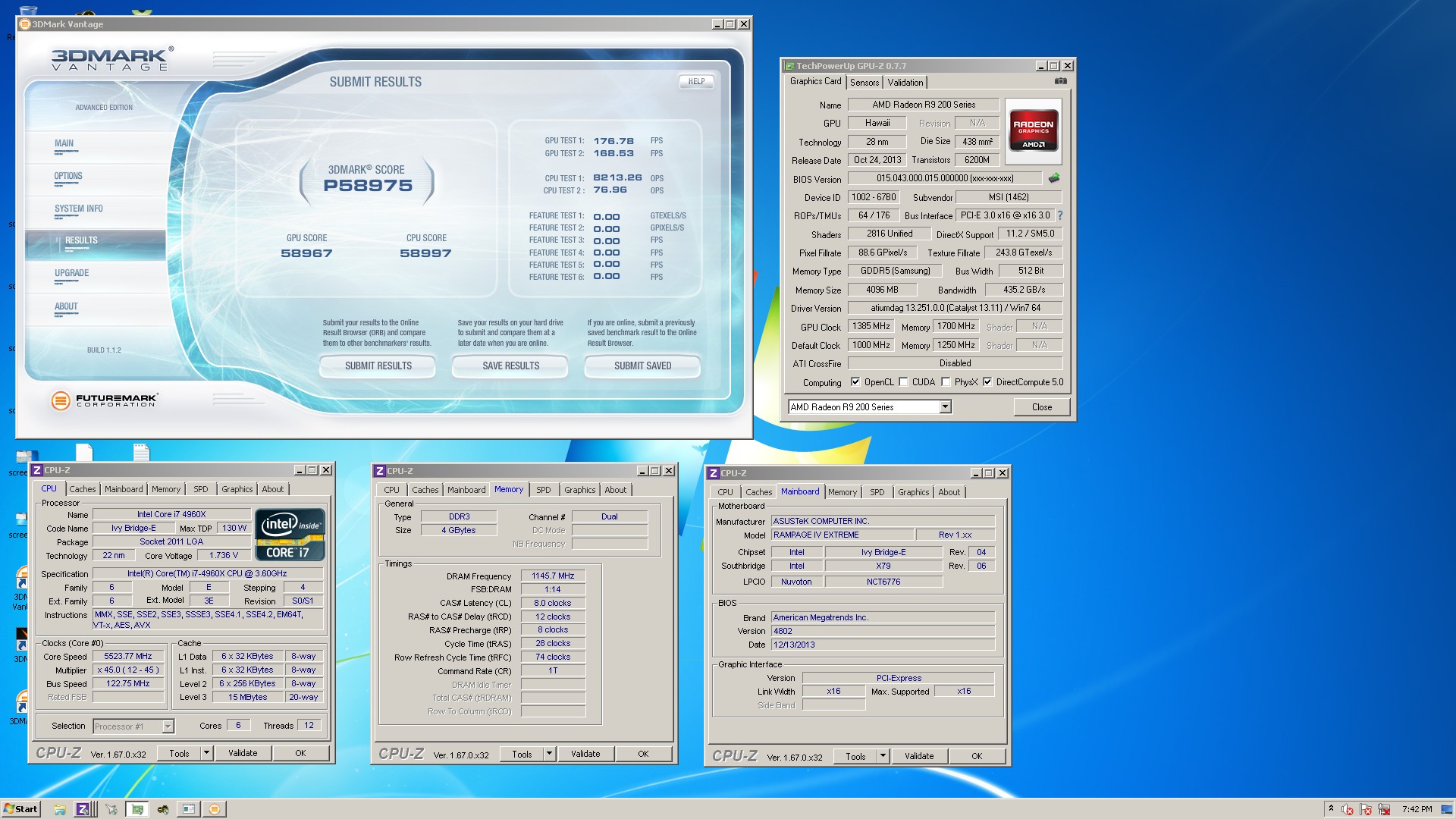
Task: Click the airplane-cursor taskbar icon
Action: (x=111, y=809)
